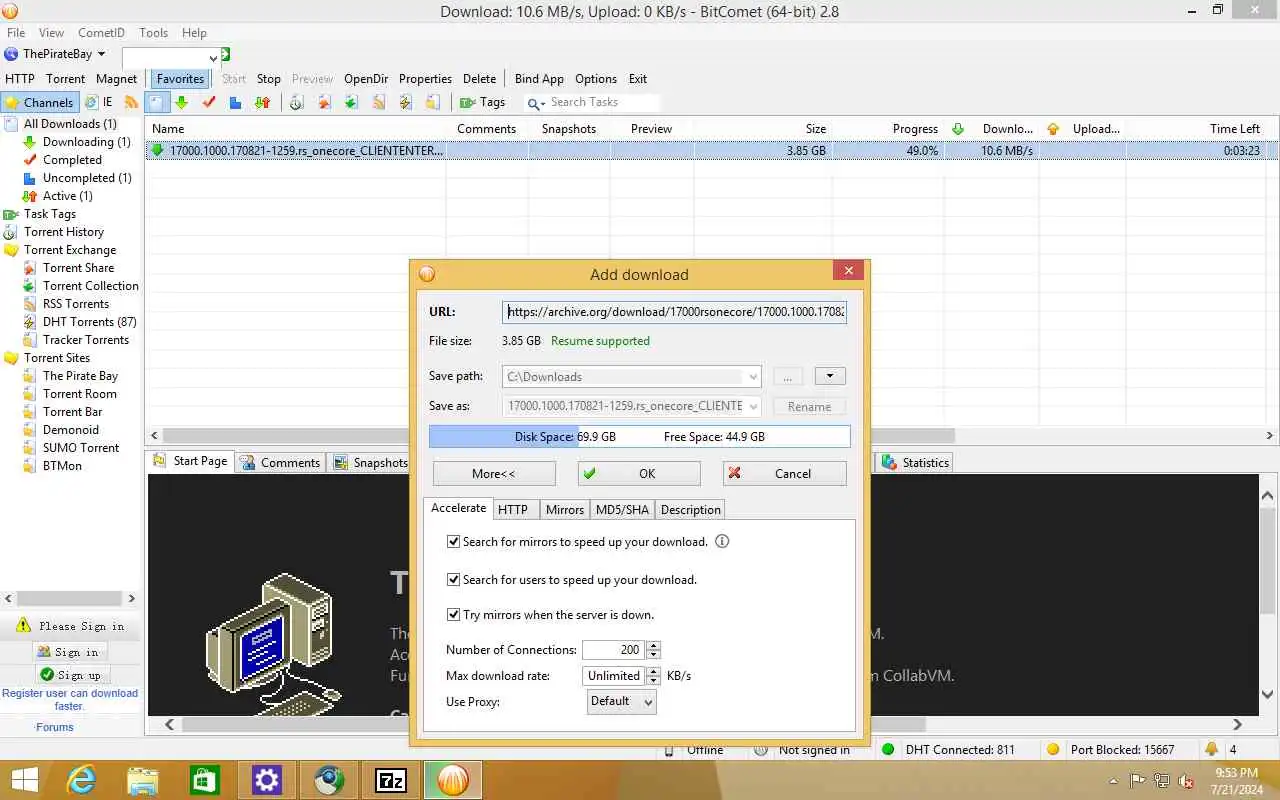Click the IE toolbar button
The image size is (1280, 800).
pos(99,102)
